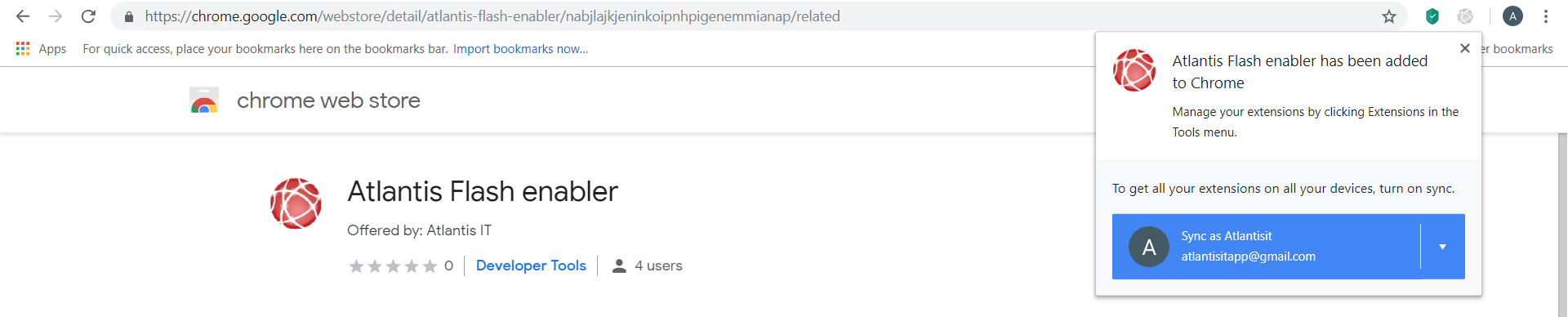Viewport: 1568px width, 317px height.
Task: Expand the sync account dropdown arrow
Action: coord(1443,247)
